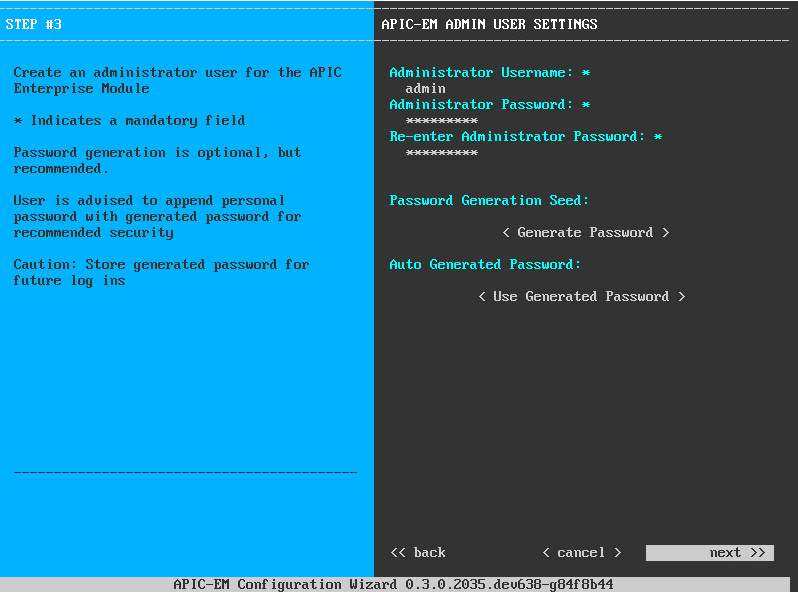The height and width of the screenshot is (592, 798).
Task: Click the '* Indicates a mandatory field' note
Action: [129, 121]
